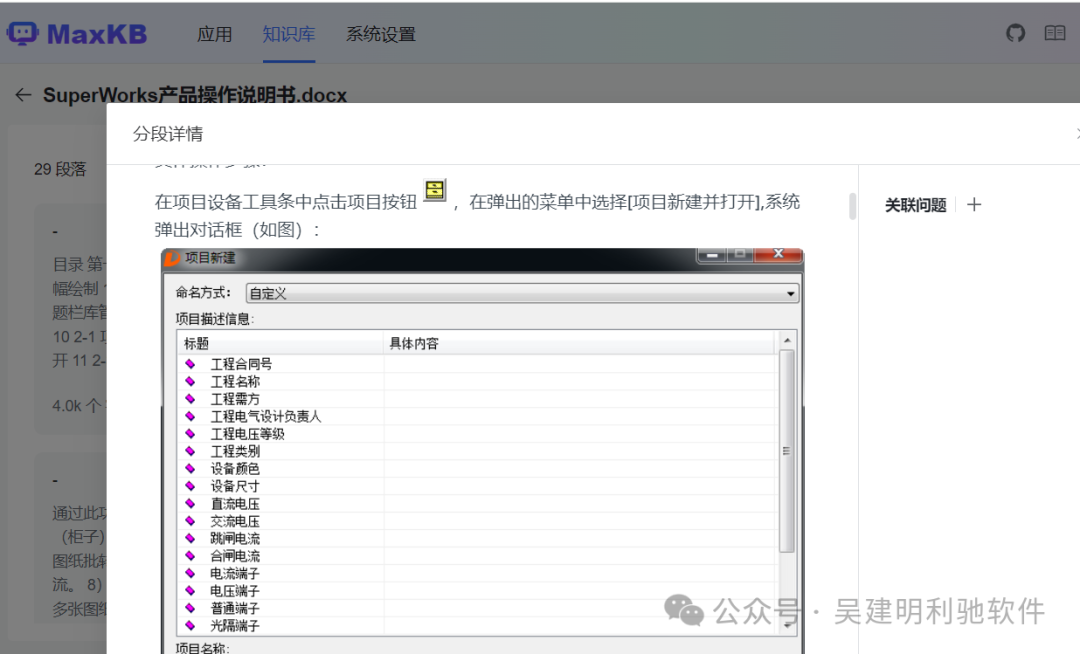Close the 项目新建 dialog
Viewport: 1080px width, 654px height.
pos(778,254)
